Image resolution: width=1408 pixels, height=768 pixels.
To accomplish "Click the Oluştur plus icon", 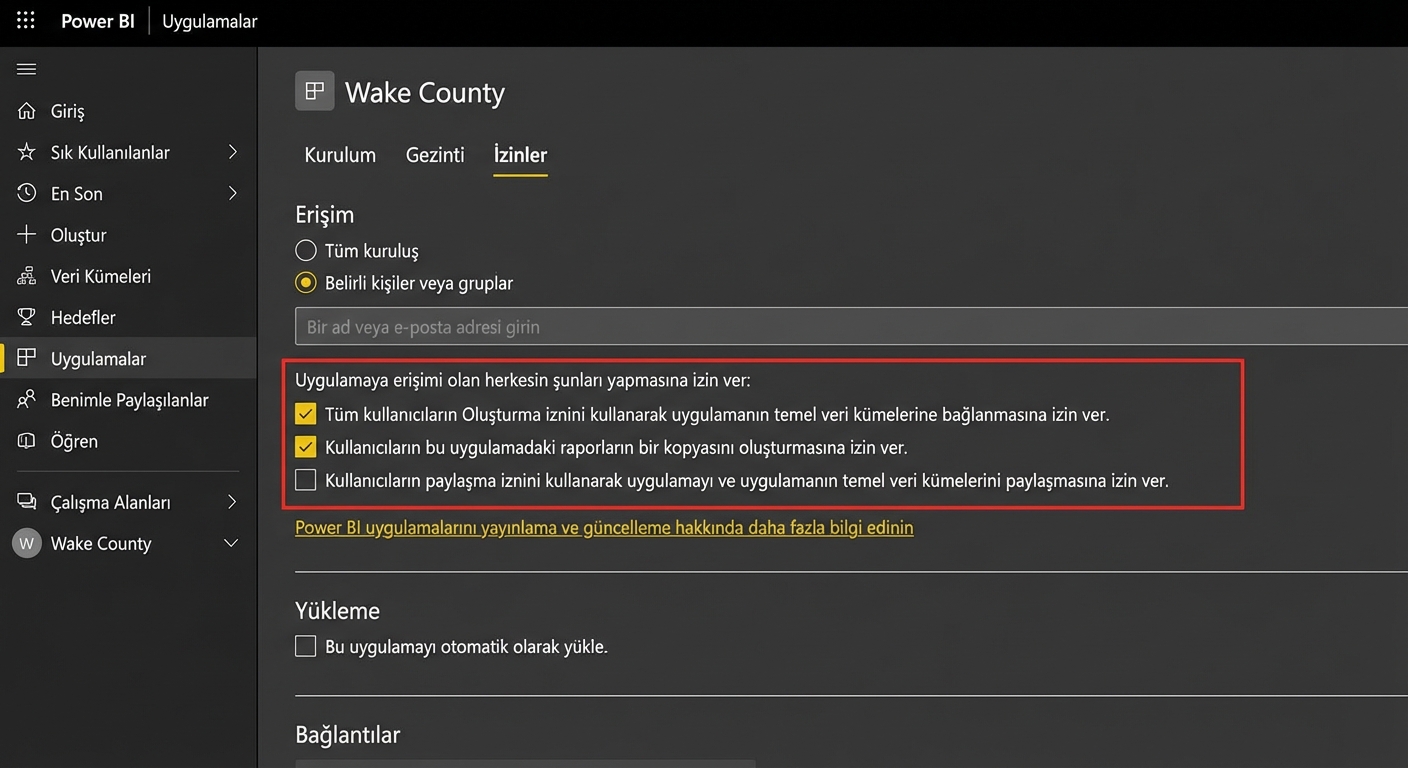I will [x=27, y=235].
